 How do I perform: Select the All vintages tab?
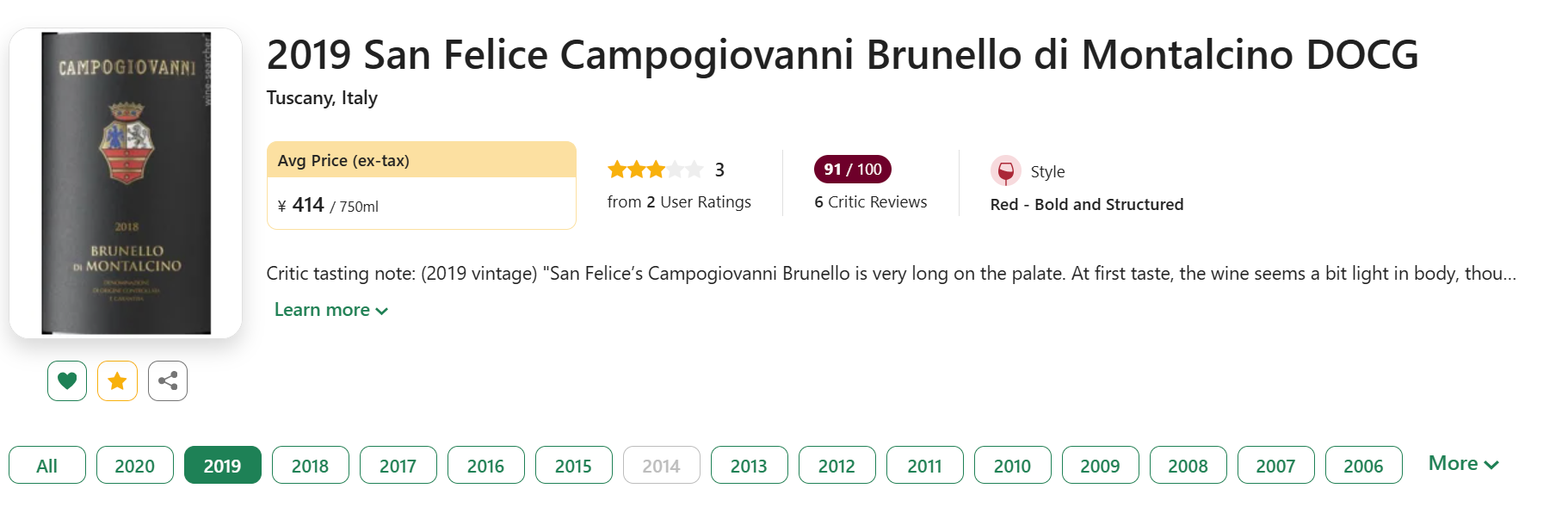pos(47,466)
